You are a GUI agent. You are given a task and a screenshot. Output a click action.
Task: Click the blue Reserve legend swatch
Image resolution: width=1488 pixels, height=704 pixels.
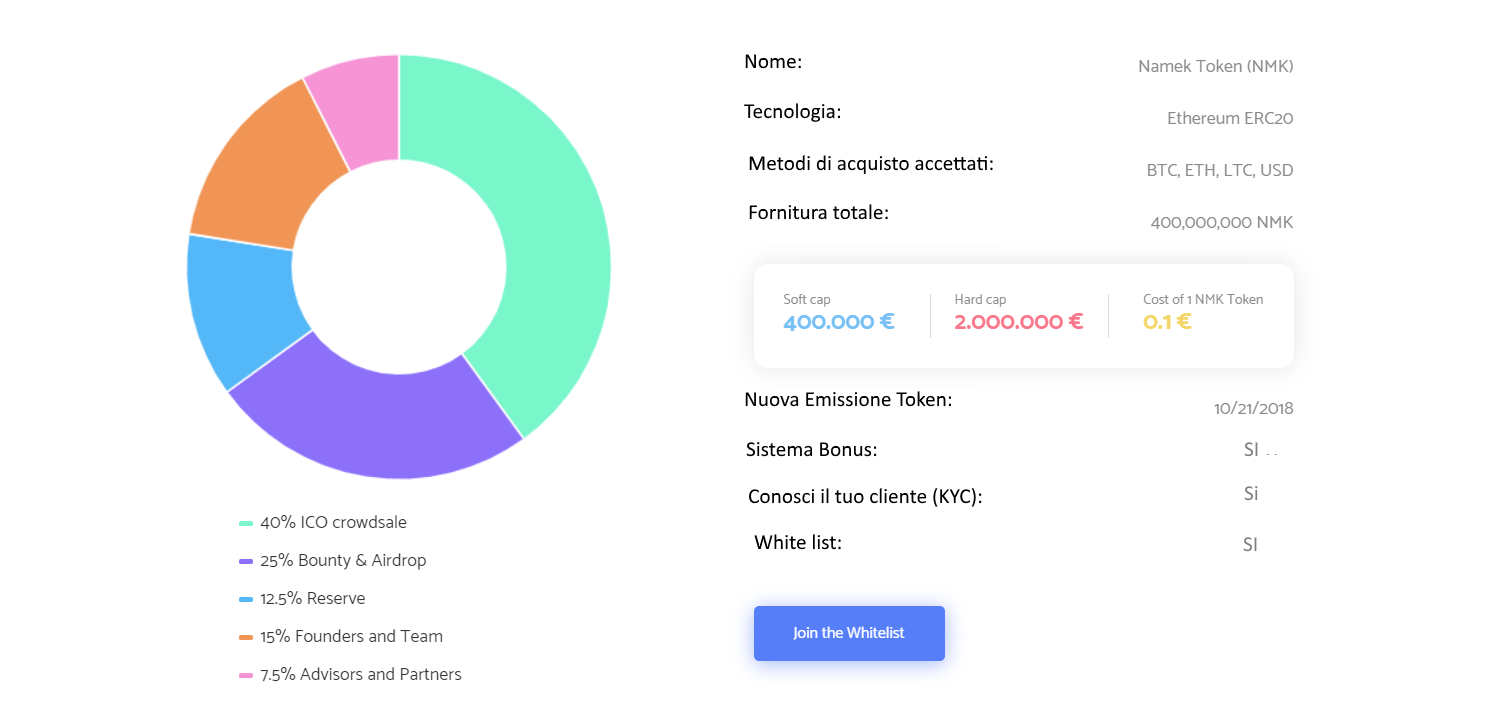(x=246, y=599)
